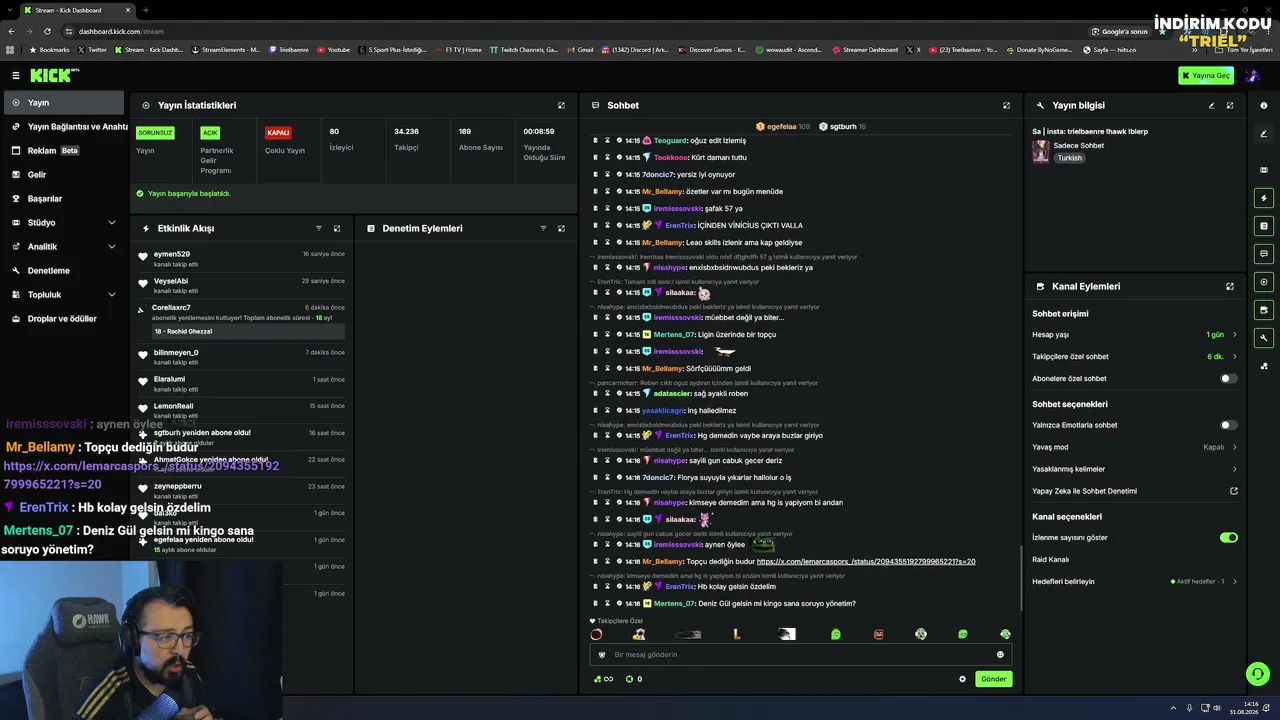Click the Yayına Geç button
The height and width of the screenshot is (720, 1280).
(x=1206, y=75)
